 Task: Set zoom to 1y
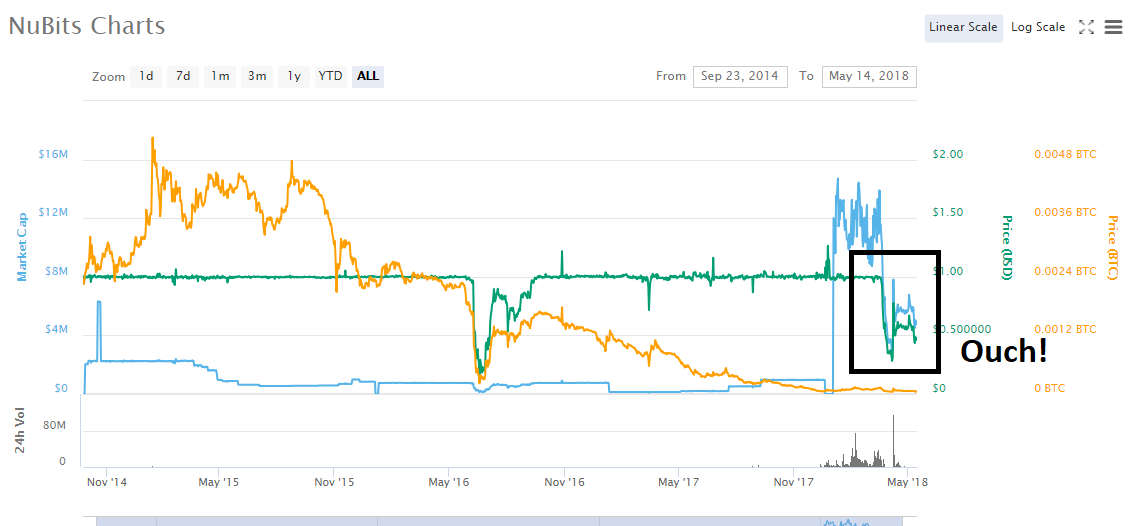tap(294, 76)
